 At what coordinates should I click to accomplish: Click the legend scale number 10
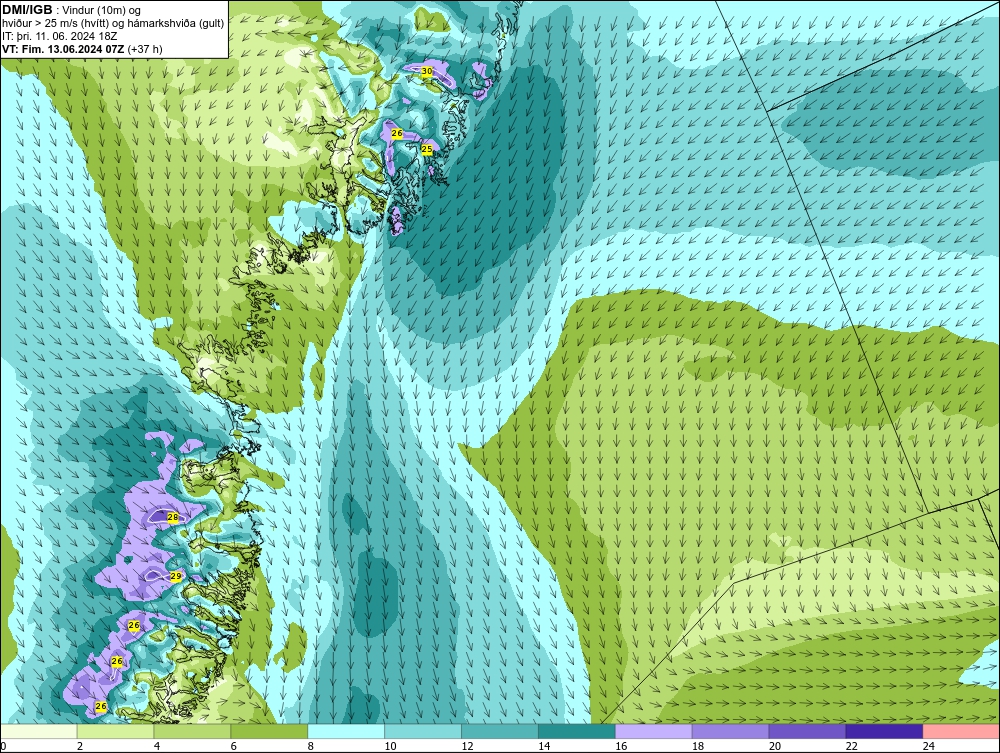390,746
